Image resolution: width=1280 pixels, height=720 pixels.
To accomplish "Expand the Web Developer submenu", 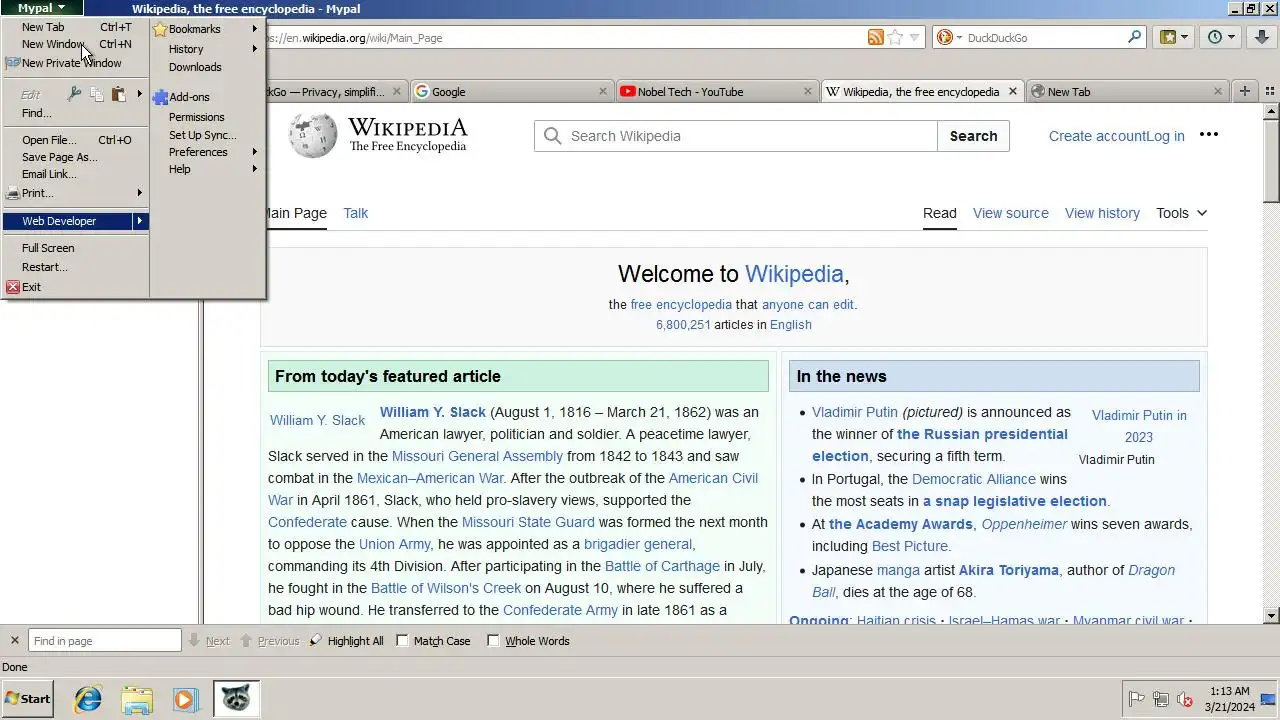I will 75,221.
